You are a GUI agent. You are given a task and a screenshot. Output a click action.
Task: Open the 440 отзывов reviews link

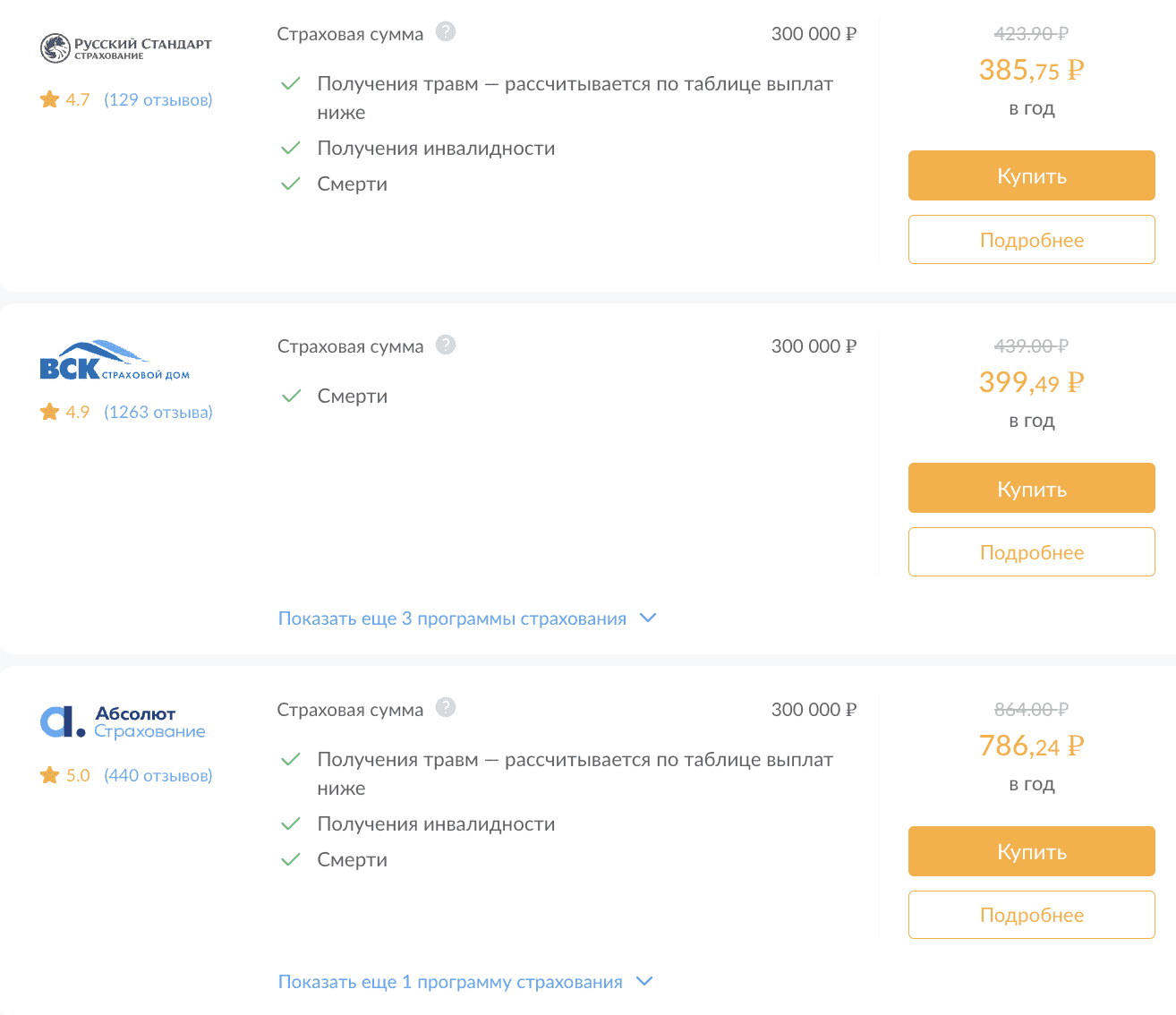158,775
